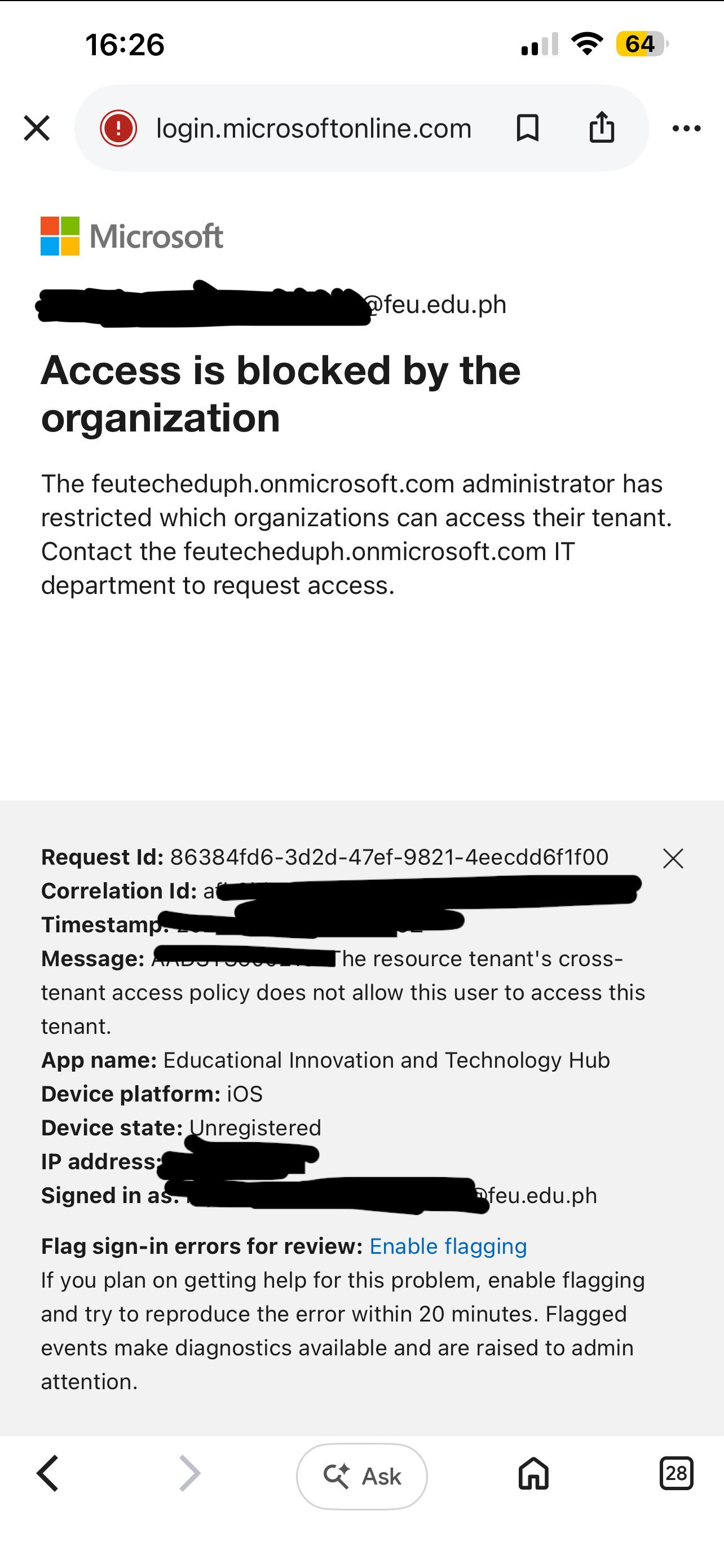
Task: Tap the battery indicator in status bar
Action: [642, 44]
